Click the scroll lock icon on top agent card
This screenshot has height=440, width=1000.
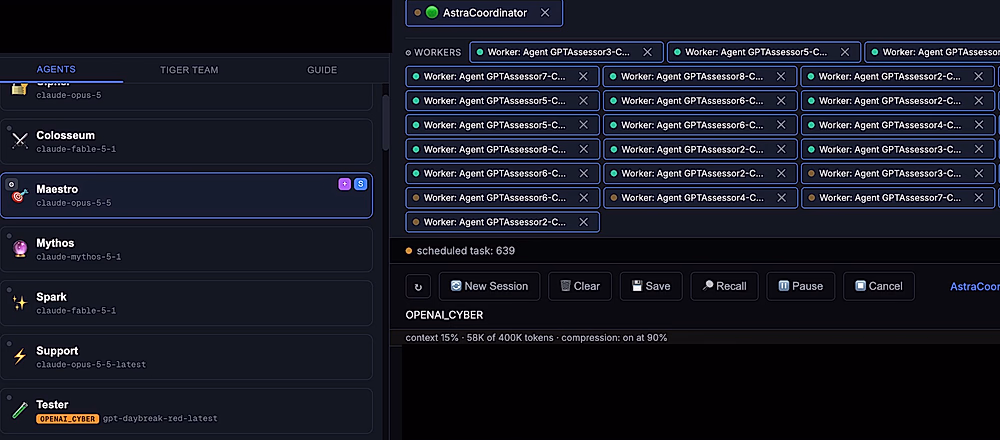point(19,90)
